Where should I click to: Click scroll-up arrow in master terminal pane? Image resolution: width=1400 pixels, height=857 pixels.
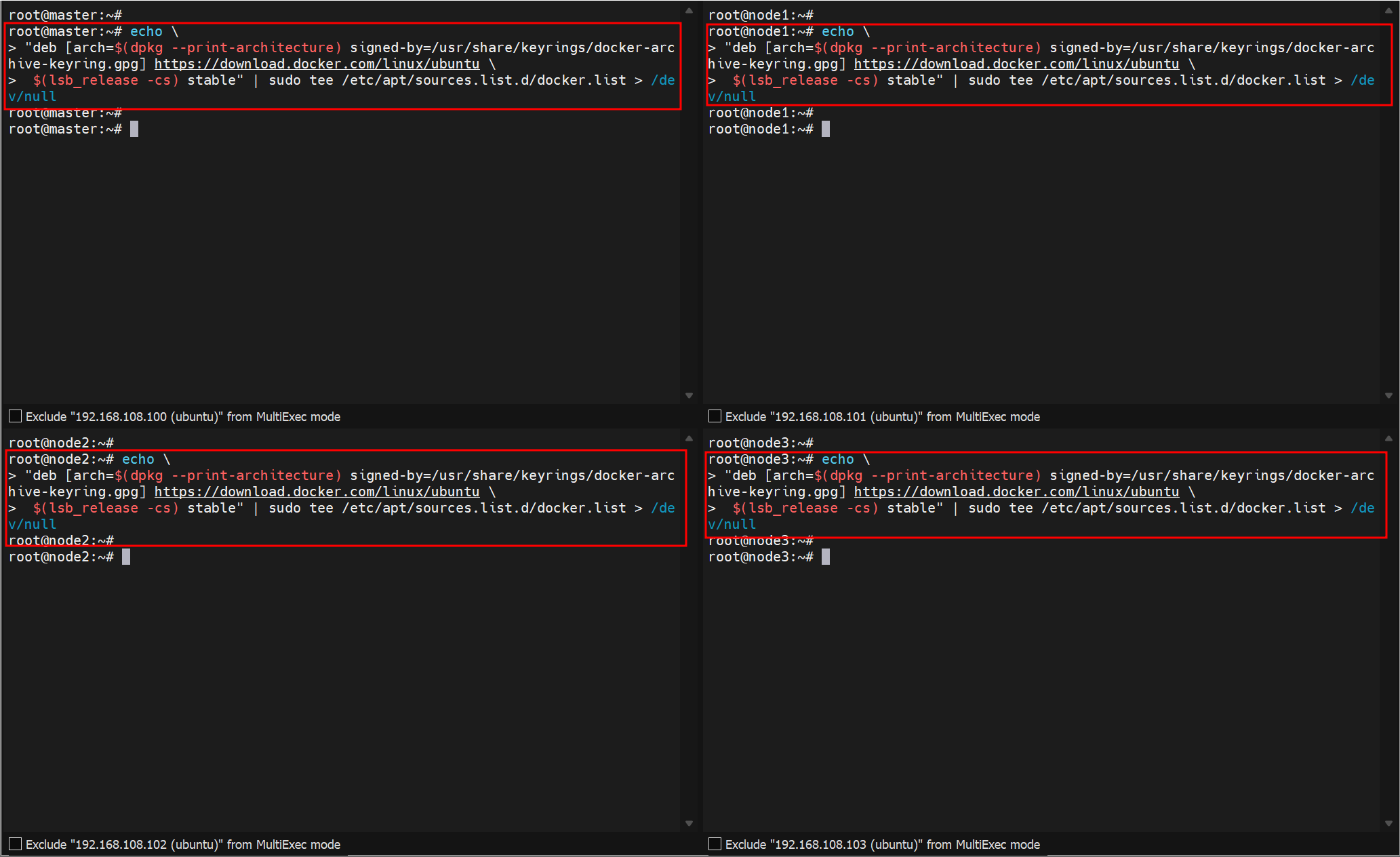(689, 11)
